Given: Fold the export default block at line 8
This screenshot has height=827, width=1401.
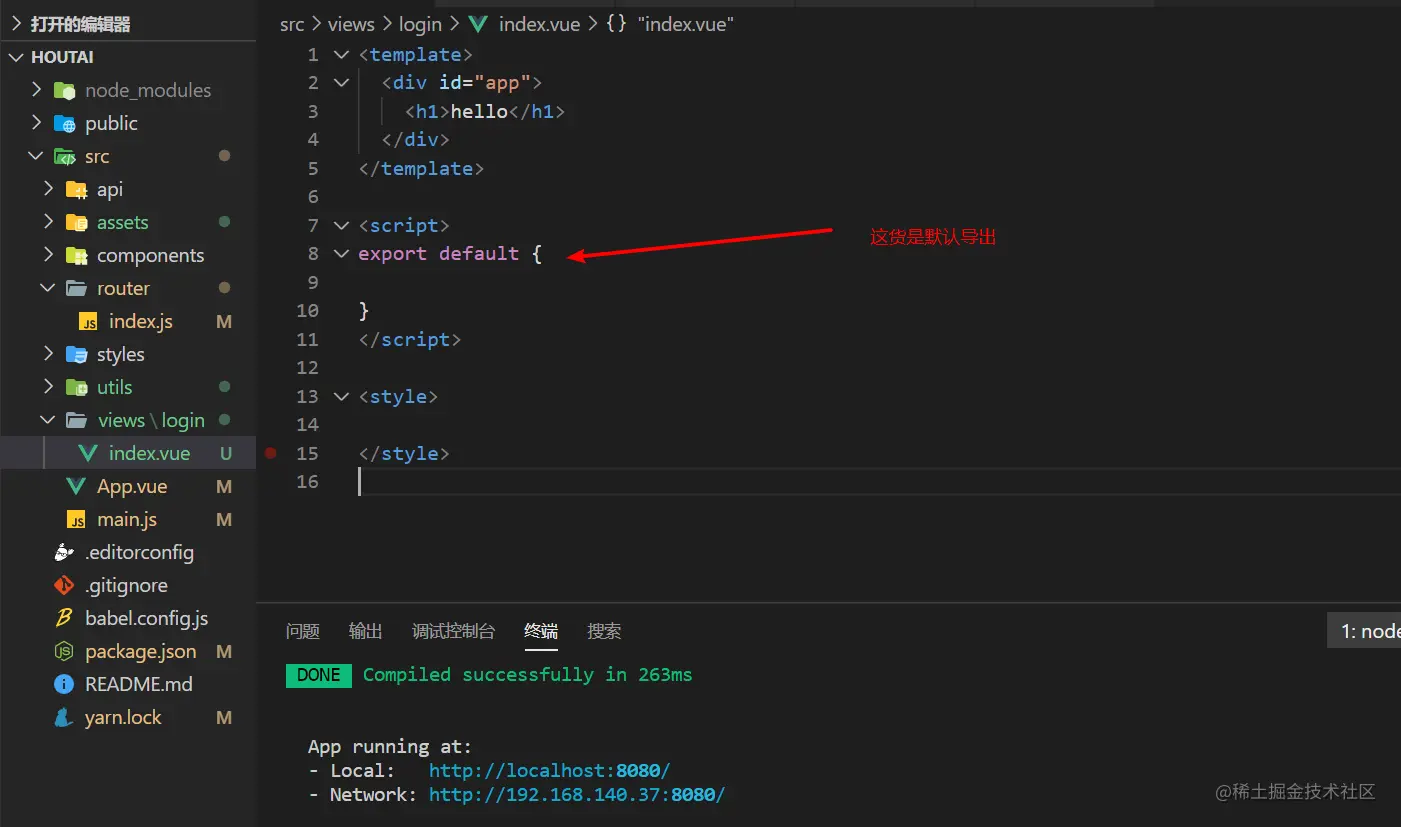Looking at the screenshot, I should (341, 254).
